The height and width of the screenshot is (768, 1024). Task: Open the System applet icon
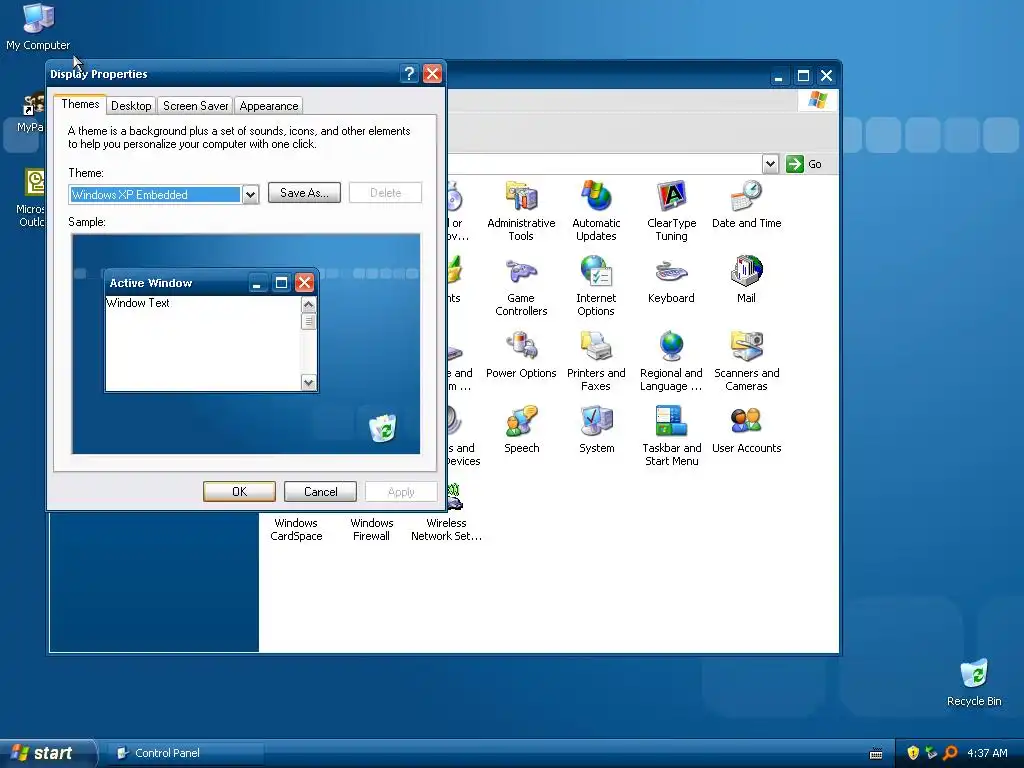pos(596,429)
